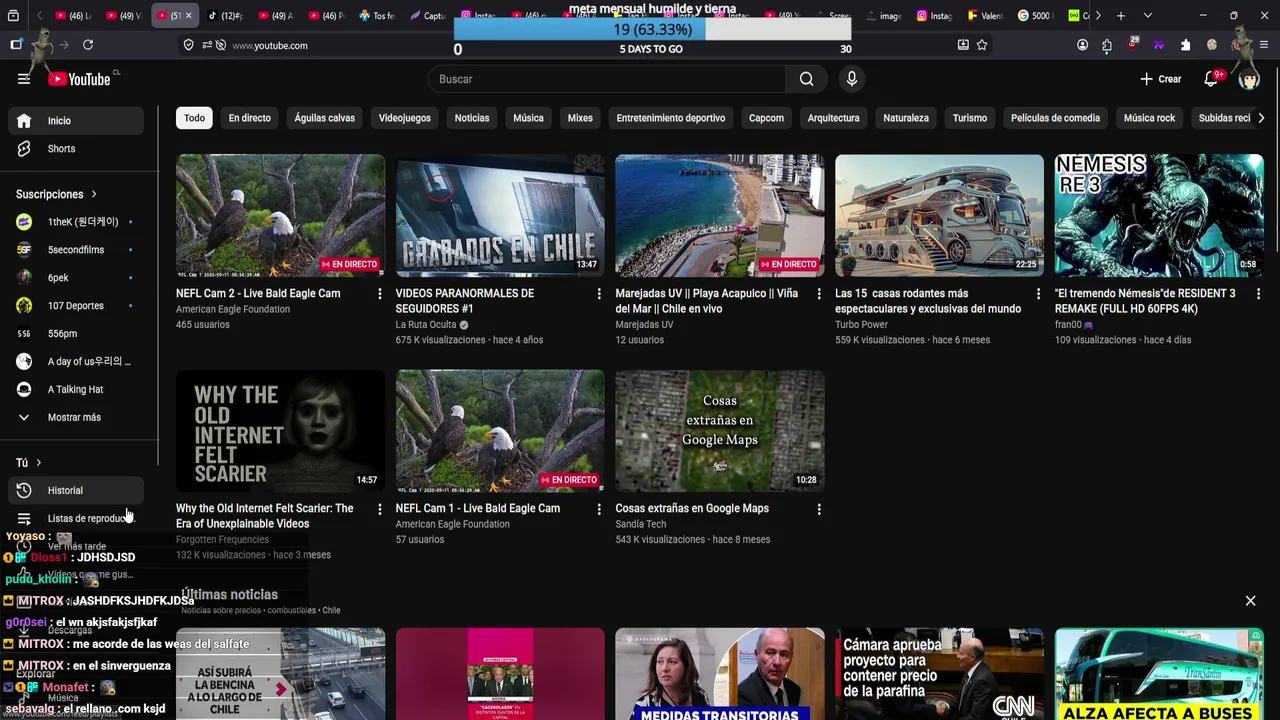Open options for casas rodantes video
The height and width of the screenshot is (720, 1280).
coord(1039,294)
